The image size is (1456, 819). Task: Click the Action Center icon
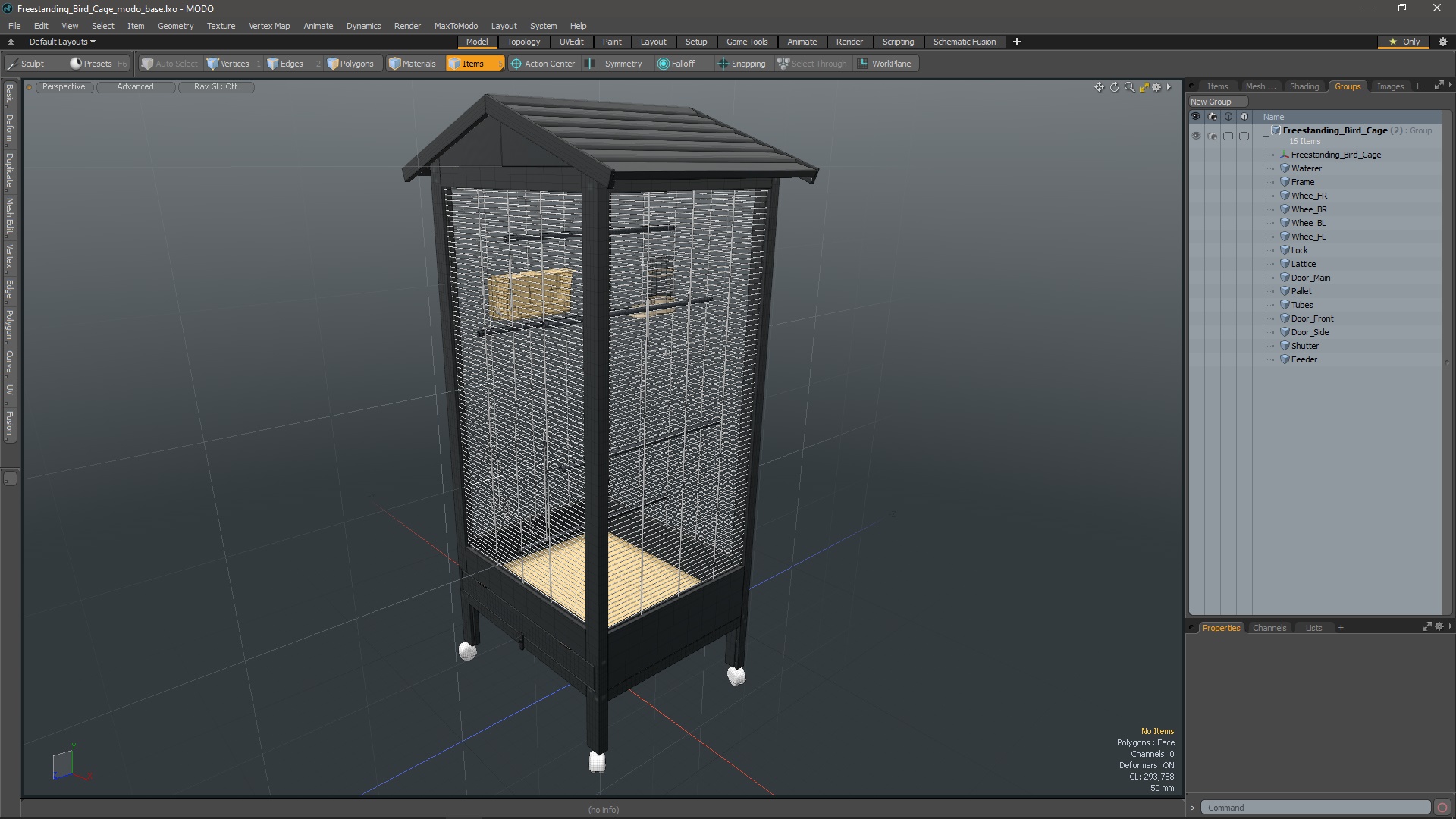(x=515, y=63)
